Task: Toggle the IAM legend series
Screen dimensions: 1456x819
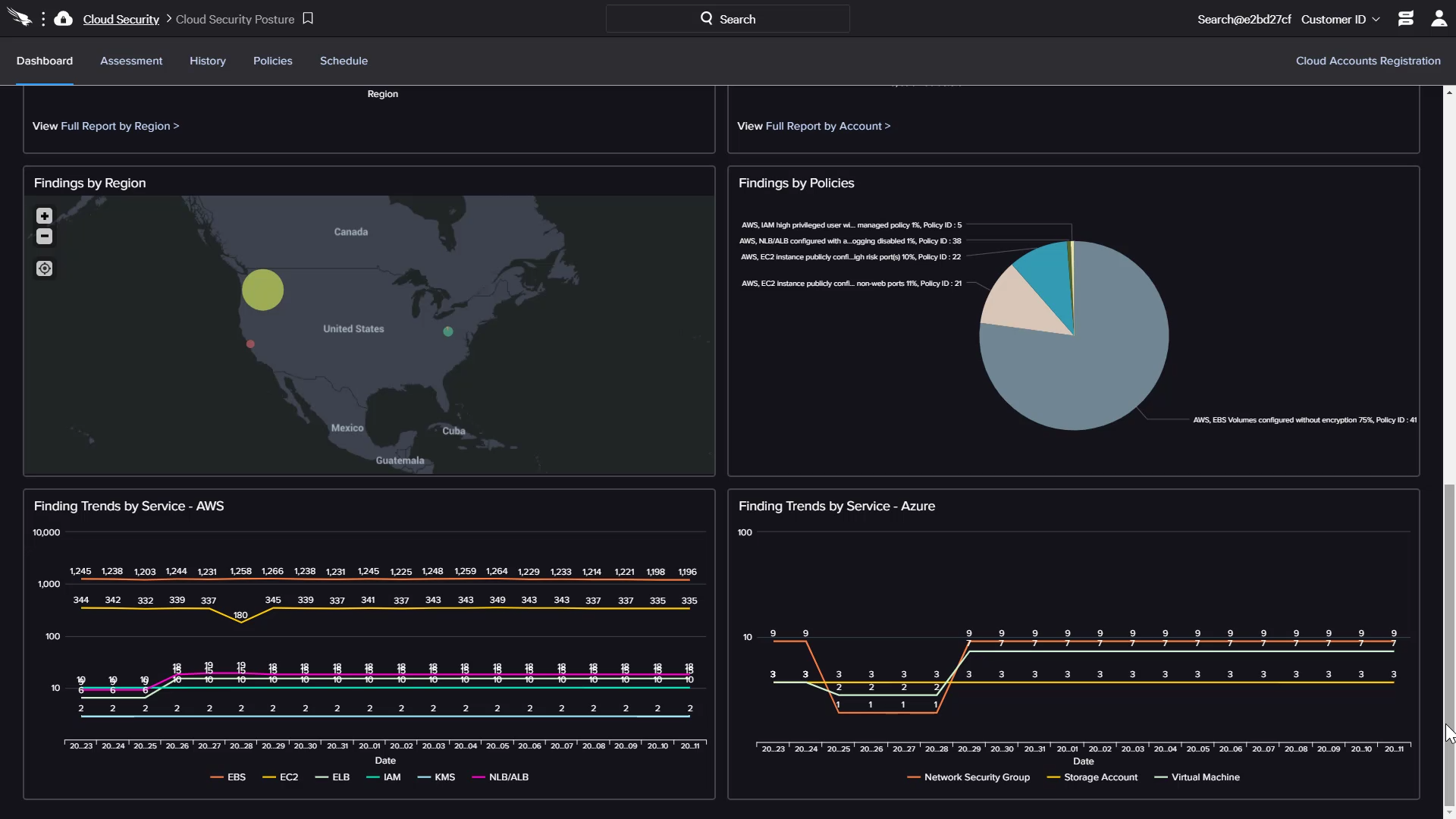Action: [383, 777]
